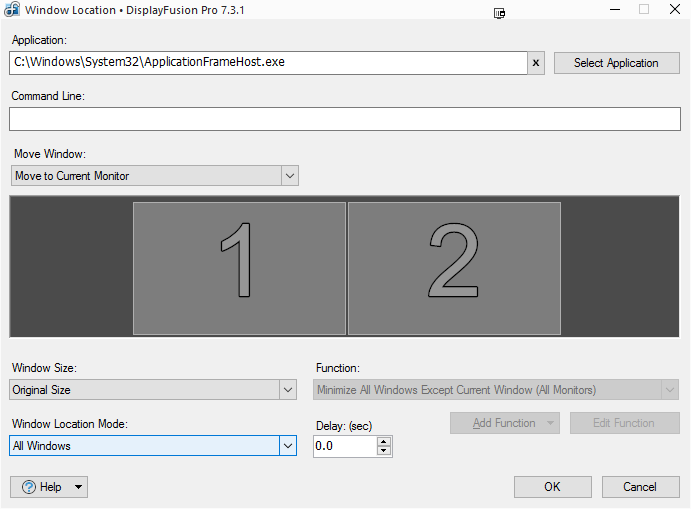Confirm the dialog with OK
Image resolution: width=691 pixels, height=509 pixels.
tap(552, 487)
